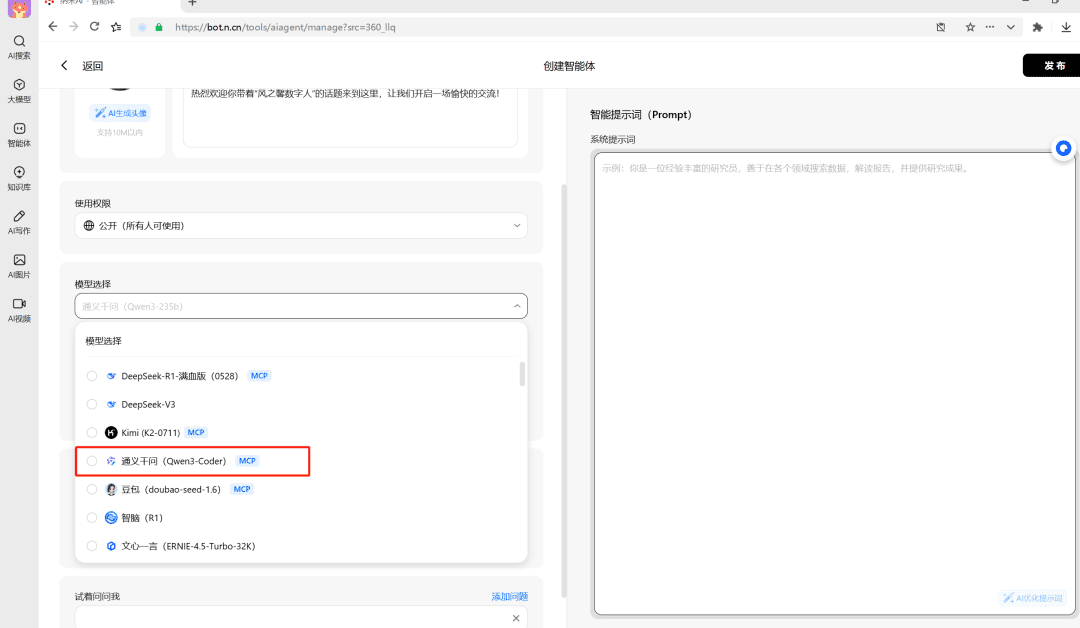Select 通义千问 (Qwen3-Coder) radio button
The height and width of the screenshot is (628, 1080).
92,461
